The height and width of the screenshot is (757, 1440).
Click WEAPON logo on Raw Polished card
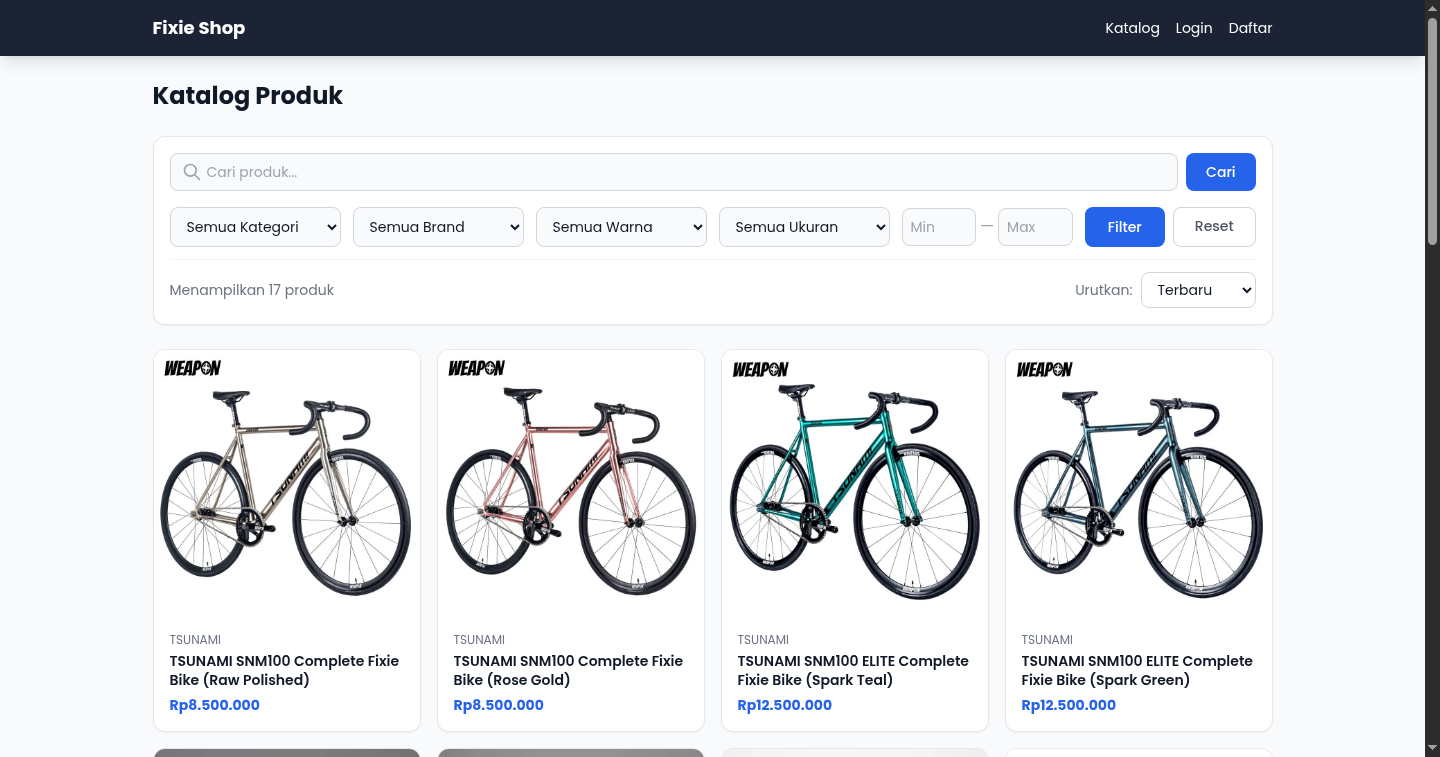tap(193, 368)
